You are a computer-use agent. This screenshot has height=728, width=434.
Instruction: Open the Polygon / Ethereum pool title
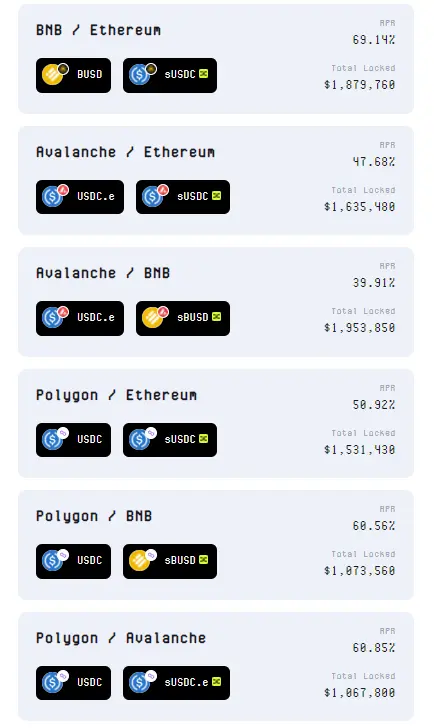[117, 395]
